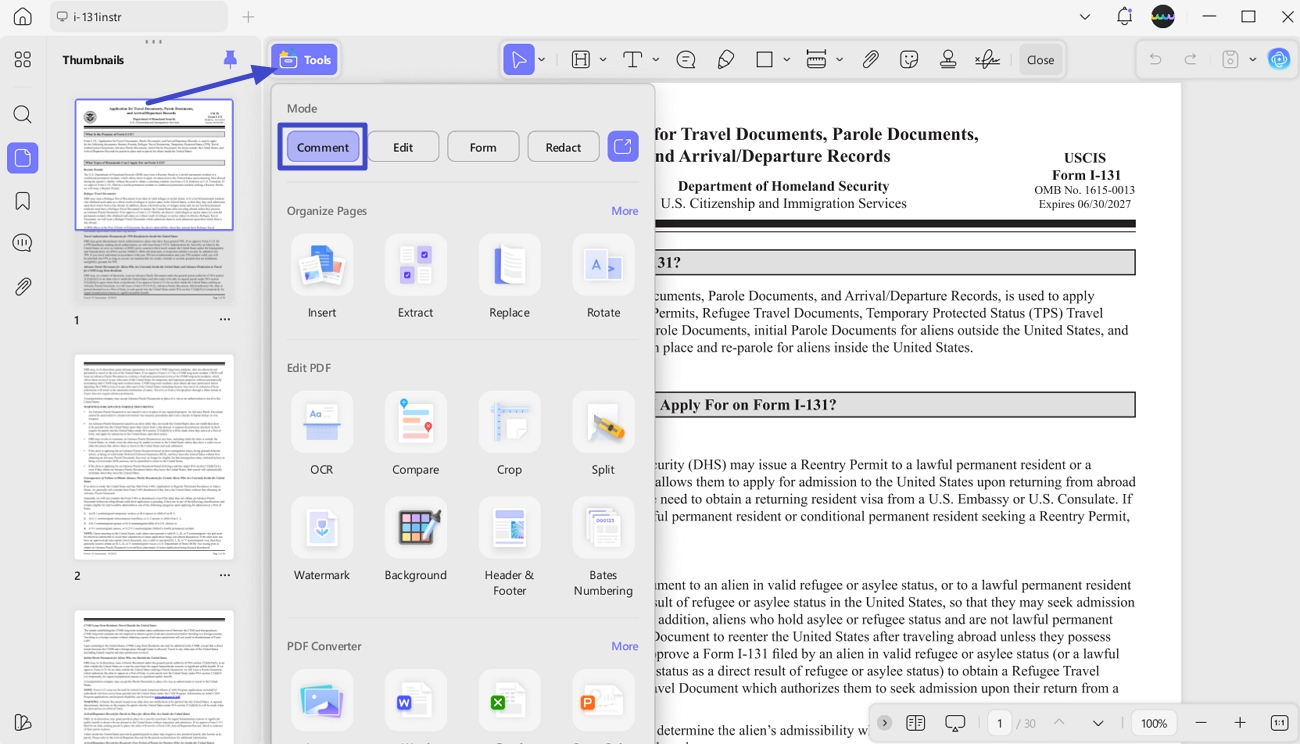
Task: Open the notifications bell
Action: [1124, 16]
